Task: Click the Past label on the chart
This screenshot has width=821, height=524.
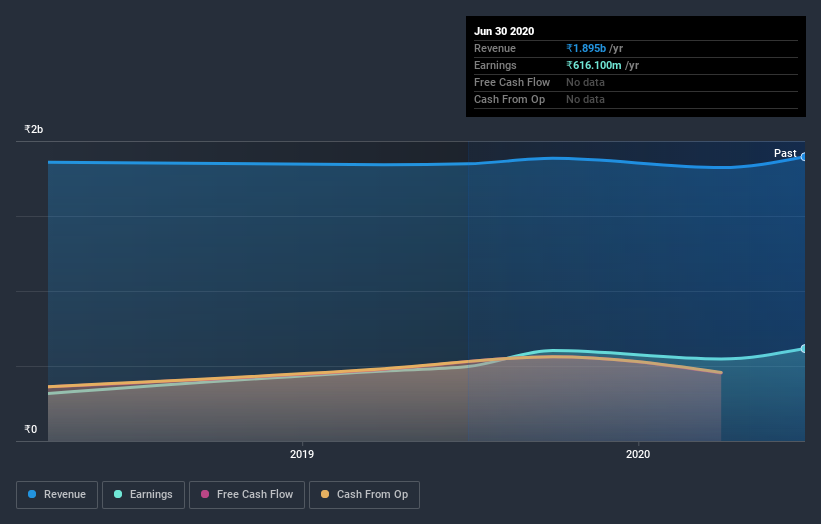Action: 785,153
